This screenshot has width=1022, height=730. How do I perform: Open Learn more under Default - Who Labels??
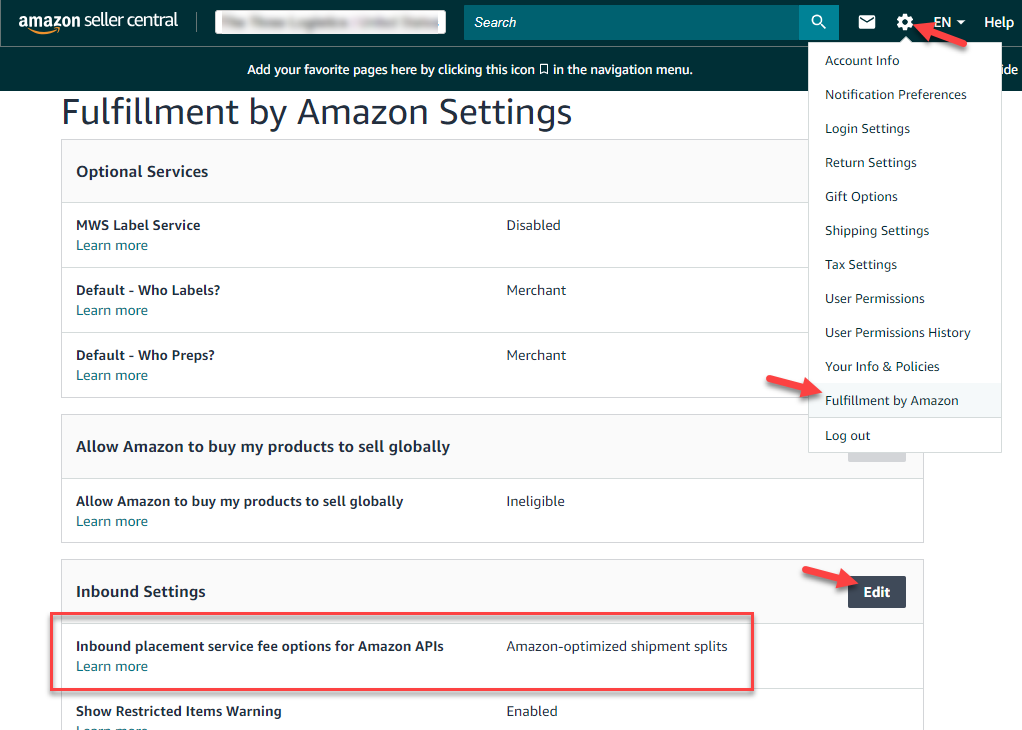tap(112, 310)
